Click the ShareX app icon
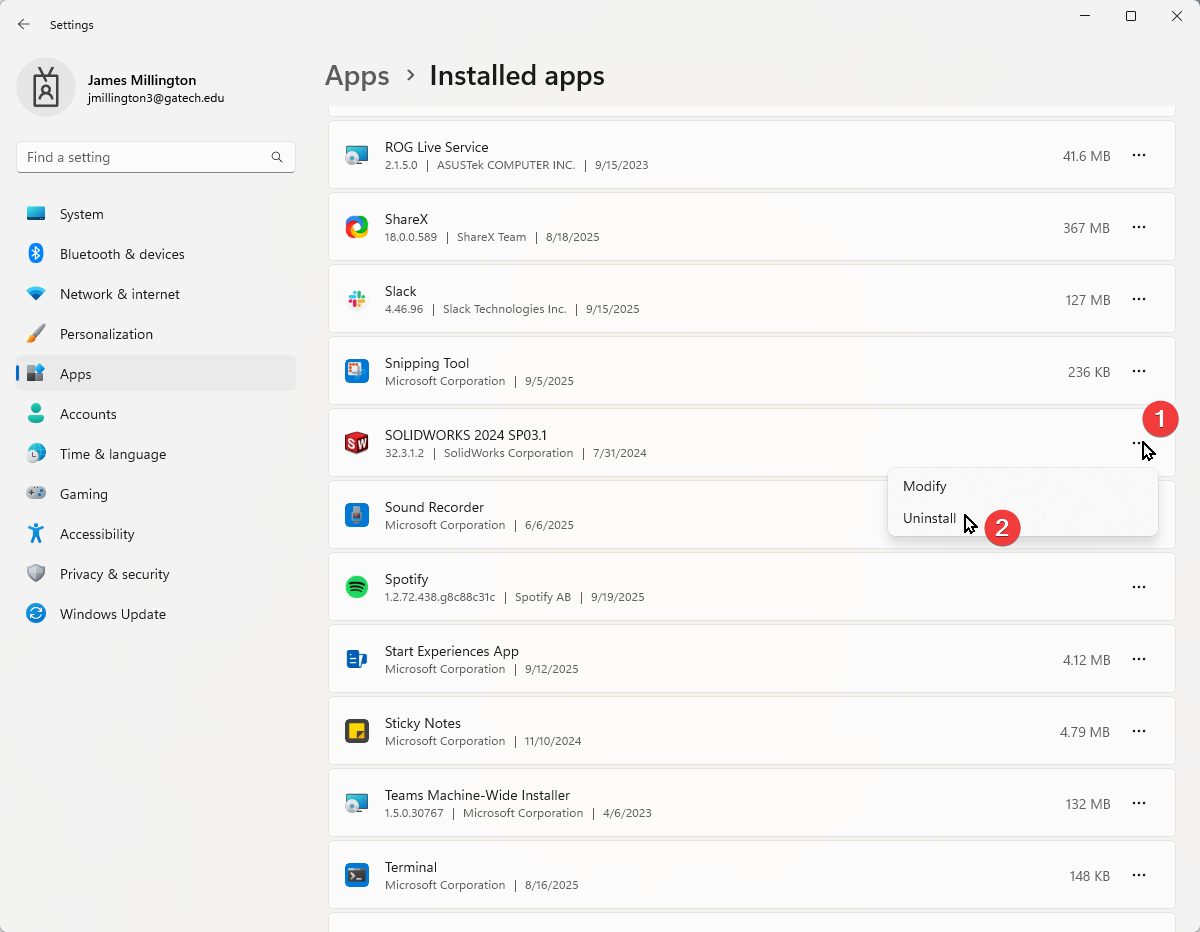This screenshot has width=1200, height=932. point(357,228)
